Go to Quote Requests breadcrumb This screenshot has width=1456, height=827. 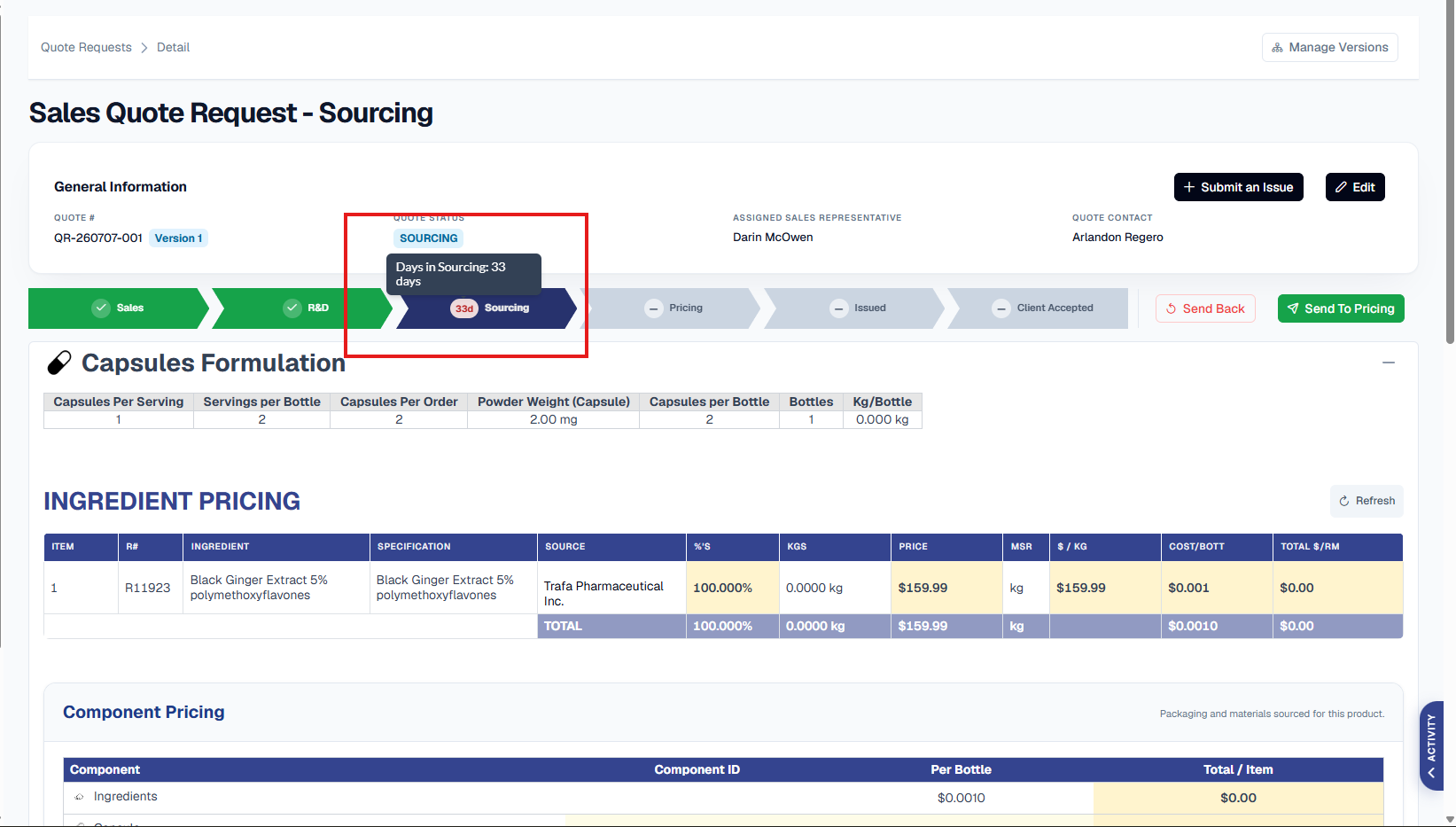click(86, 47)
